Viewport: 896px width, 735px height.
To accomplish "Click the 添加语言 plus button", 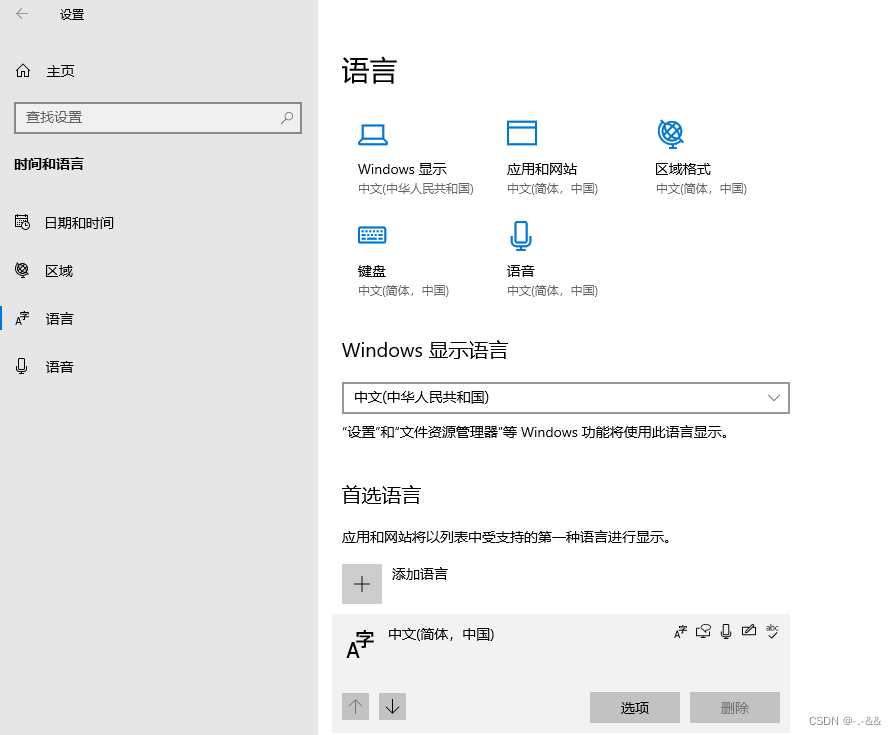I will click(362, 584).
